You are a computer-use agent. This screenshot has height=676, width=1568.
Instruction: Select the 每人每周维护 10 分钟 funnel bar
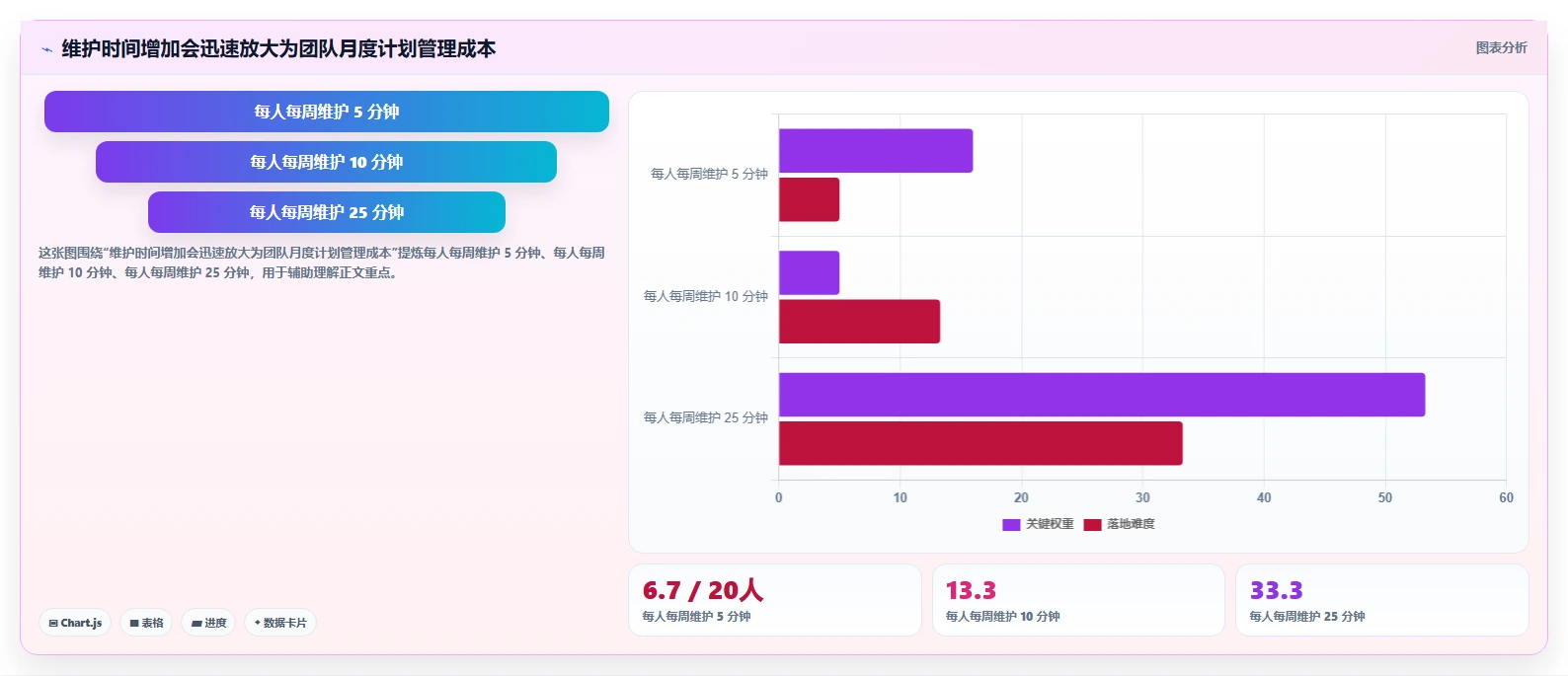click(326, 162)
